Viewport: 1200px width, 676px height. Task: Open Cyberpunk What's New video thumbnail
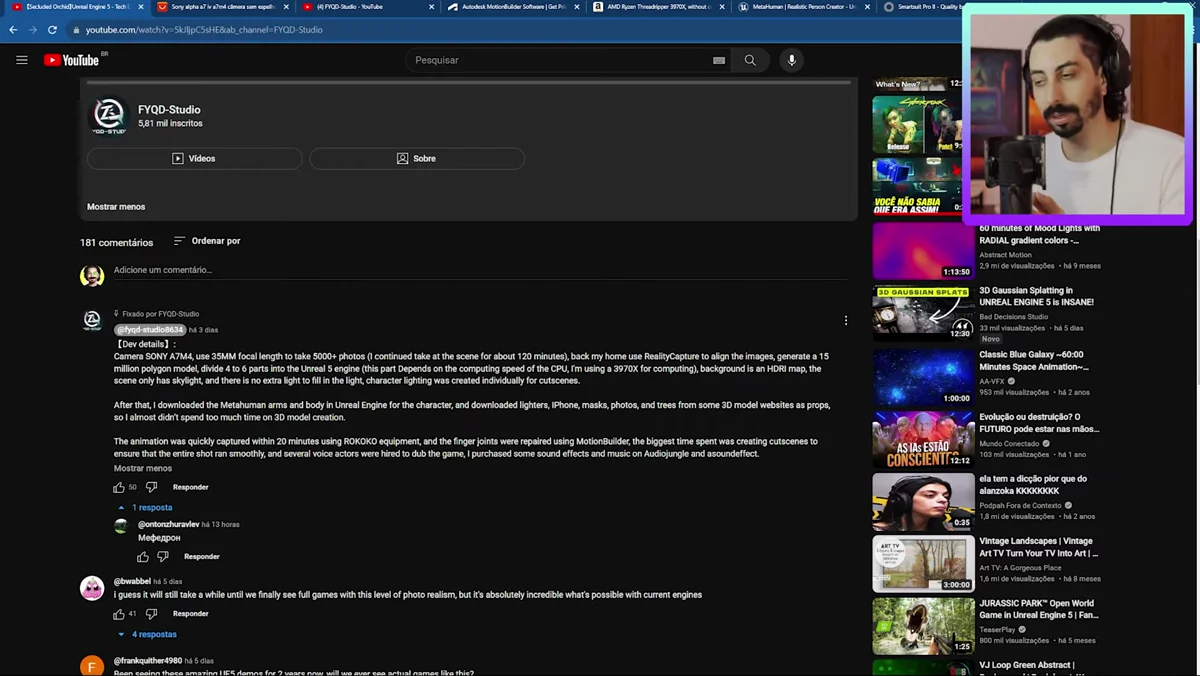point(918,124)
